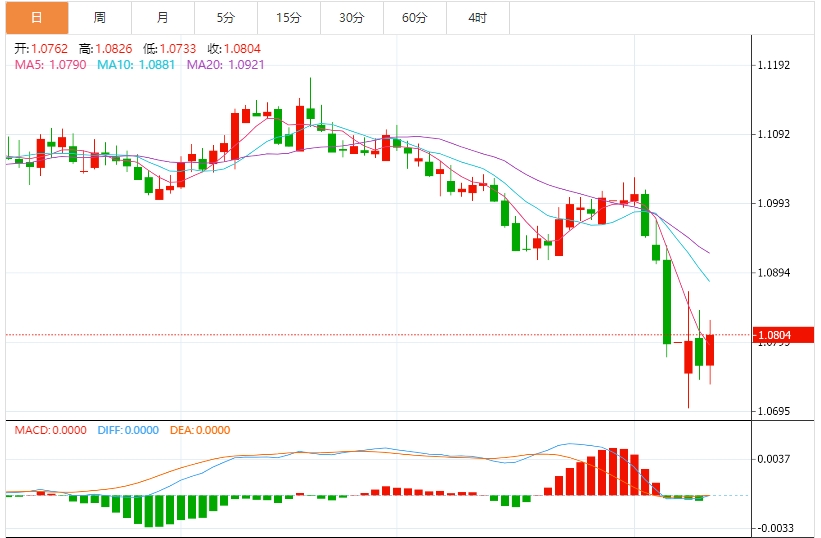Click the DIFF: 0.0000 label
Viewport: 821px width, 538px height.
[x=128, y=430]
